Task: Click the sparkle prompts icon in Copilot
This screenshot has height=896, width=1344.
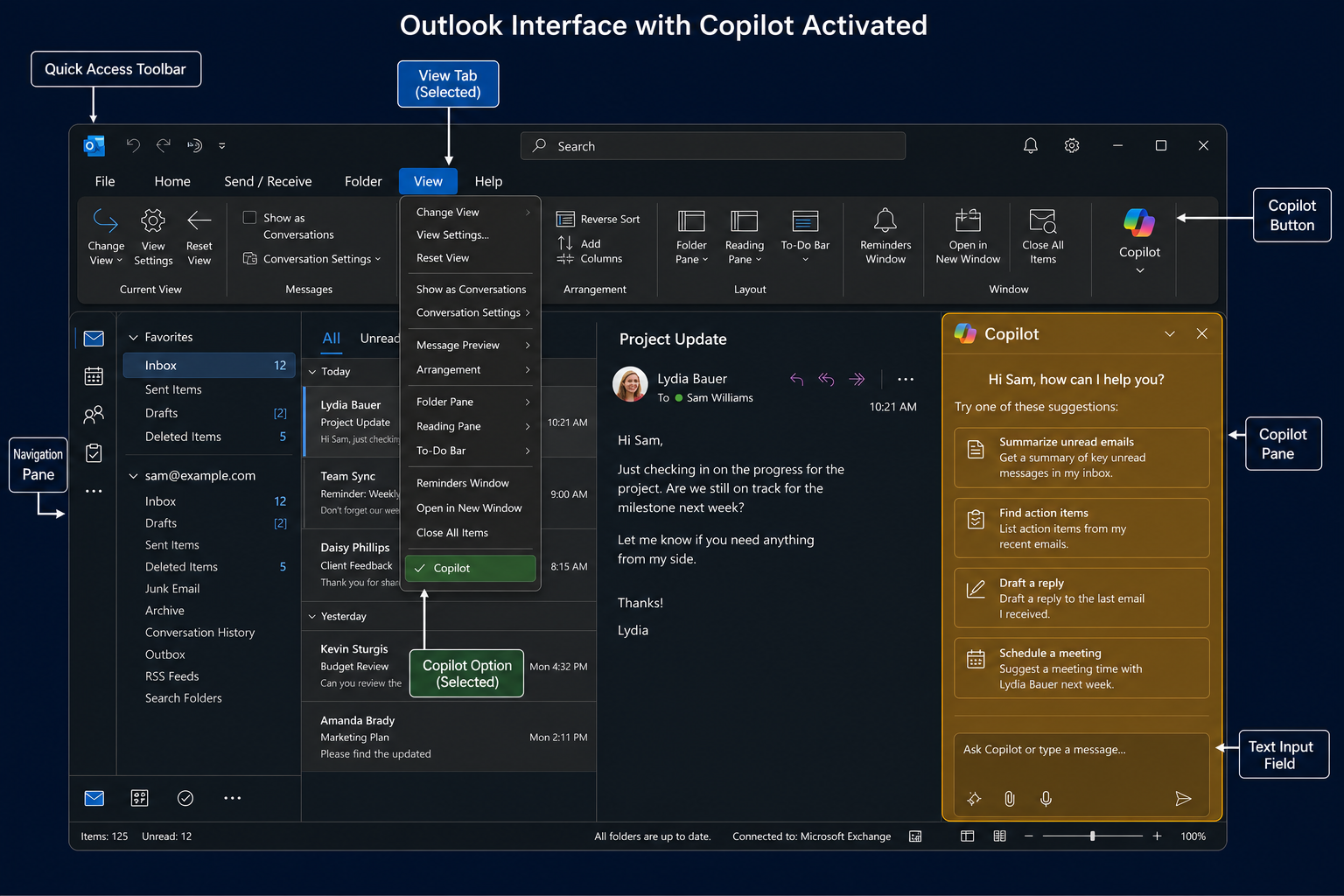Action: pyautogui.click(x=974, y=799)
